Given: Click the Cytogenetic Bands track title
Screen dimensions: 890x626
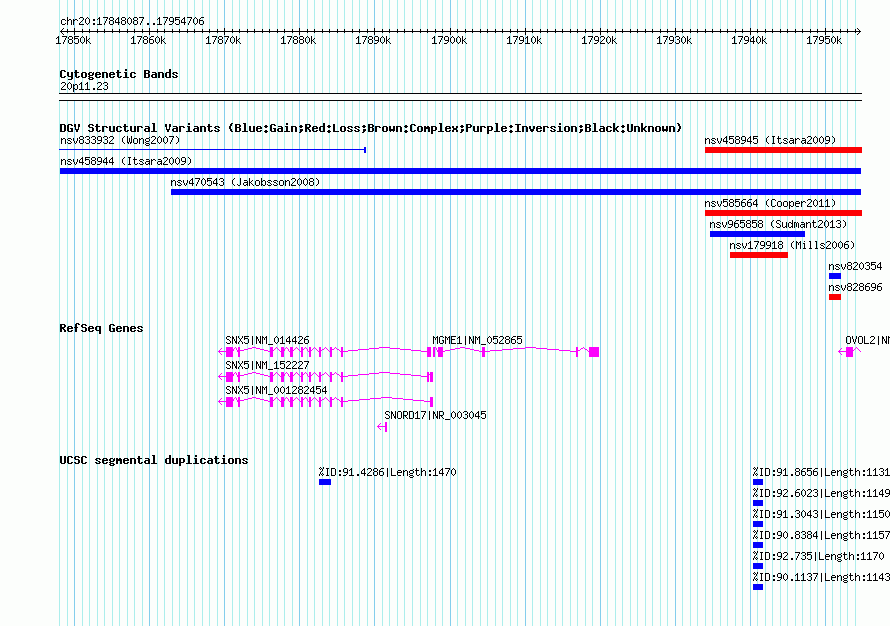Looking at the screenshot, I should (x=119, y=74).
